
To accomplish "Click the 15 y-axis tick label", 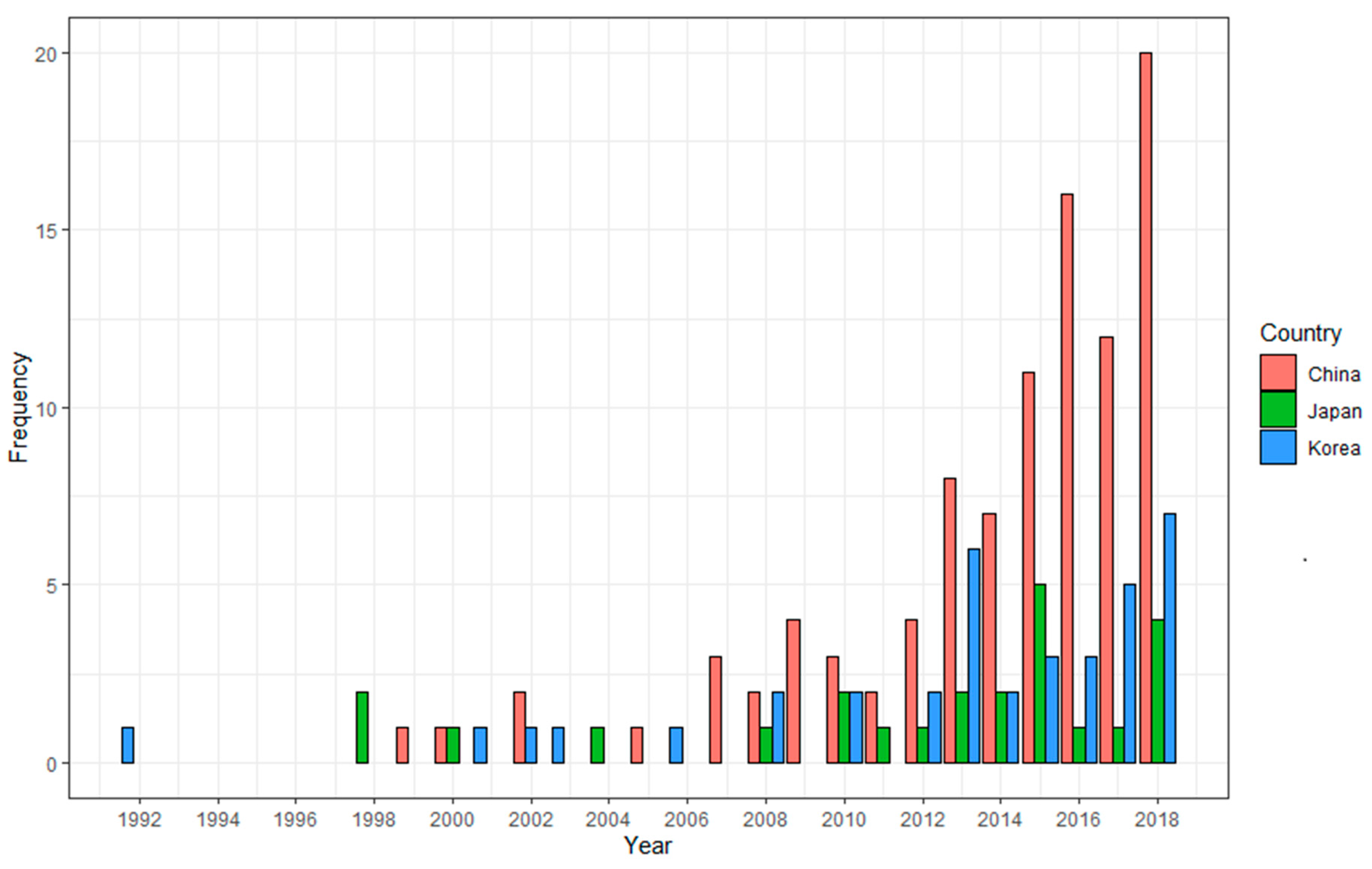I will coord(45,231).
